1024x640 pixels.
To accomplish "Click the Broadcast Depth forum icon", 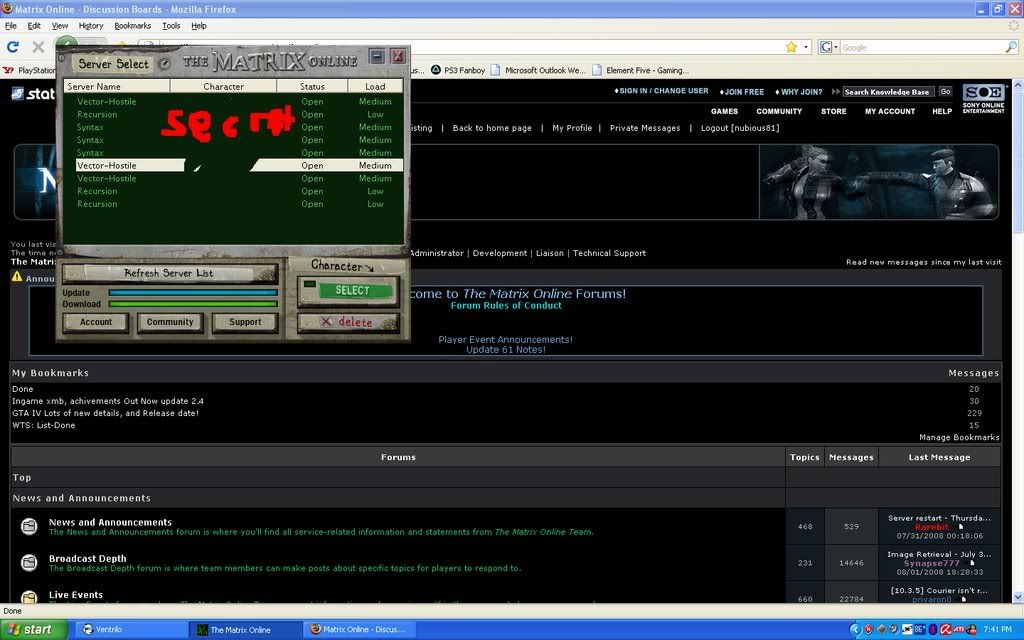I will [x=29, y=562].
